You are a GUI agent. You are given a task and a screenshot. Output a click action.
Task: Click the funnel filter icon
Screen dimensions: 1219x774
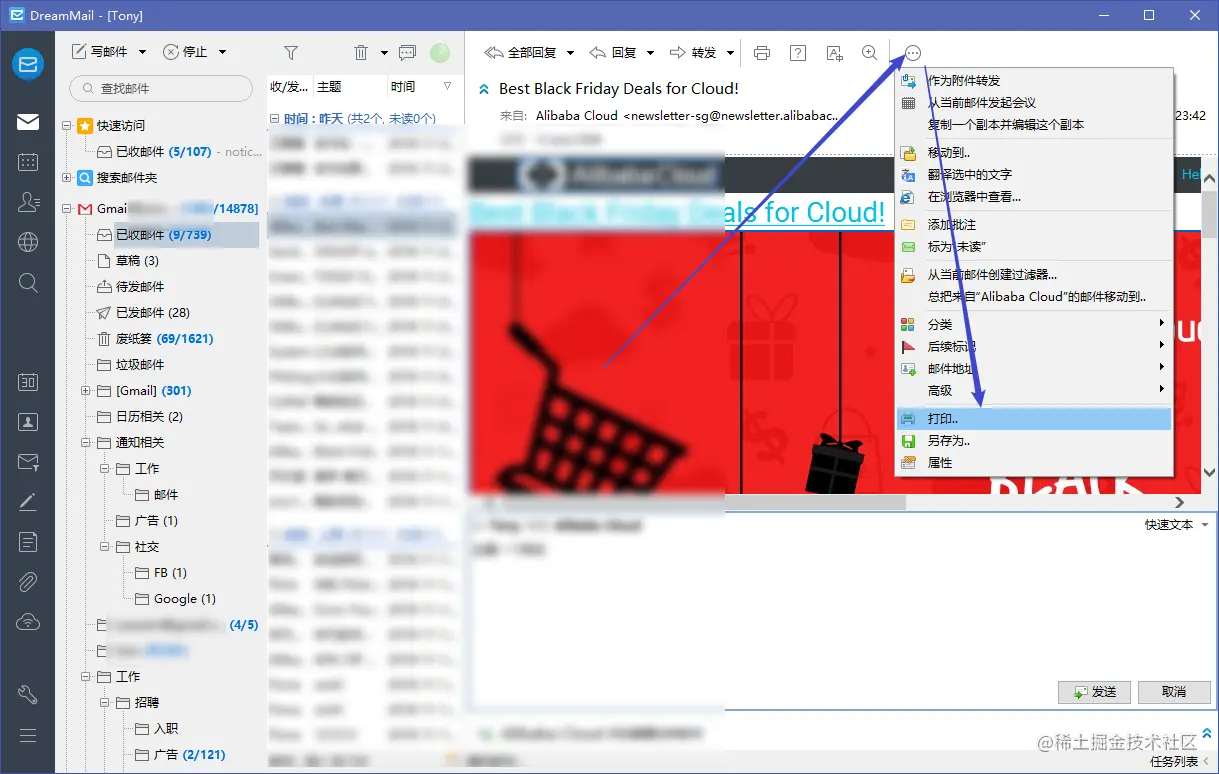coord(291,53)
